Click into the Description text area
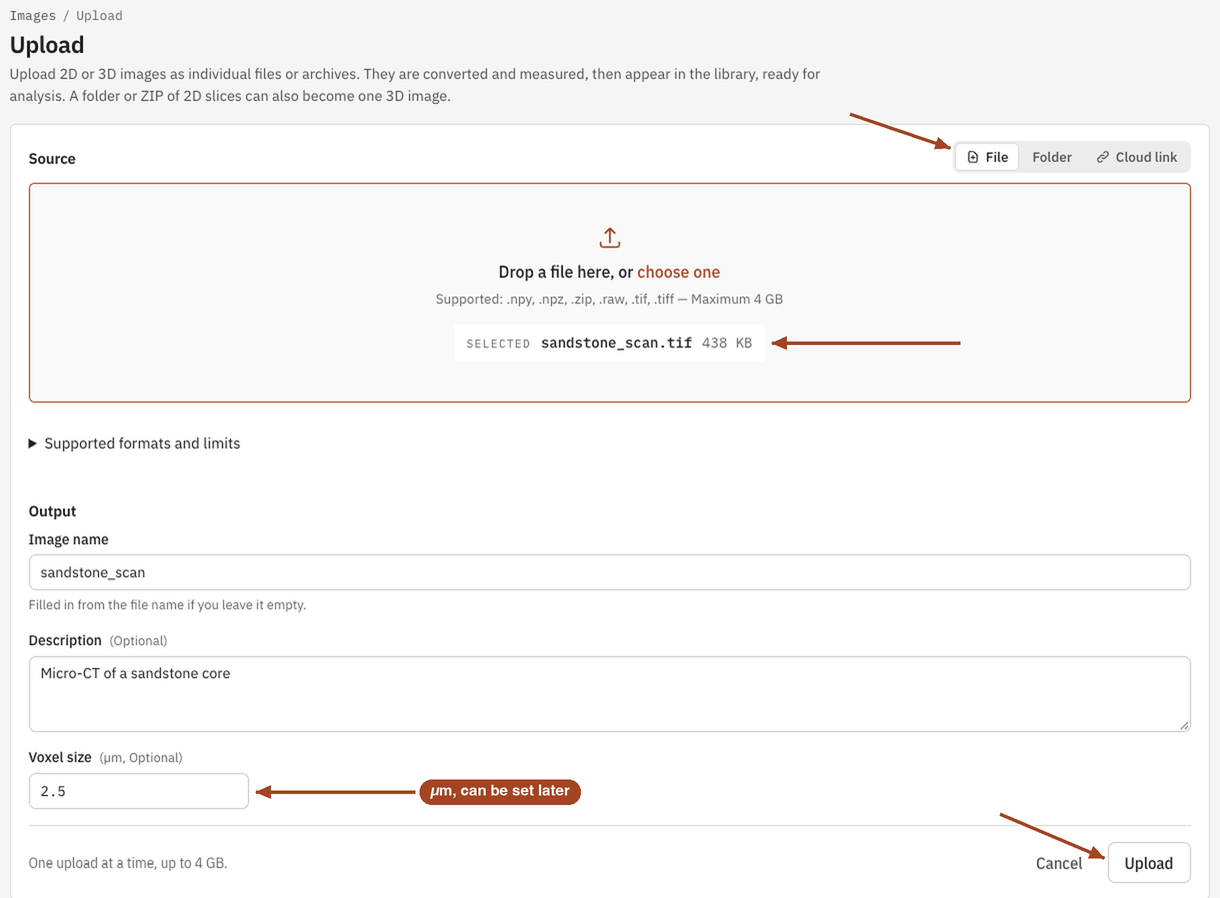Image resolution: width=1220 pixels, height=898 pixels. click(610, 694)
